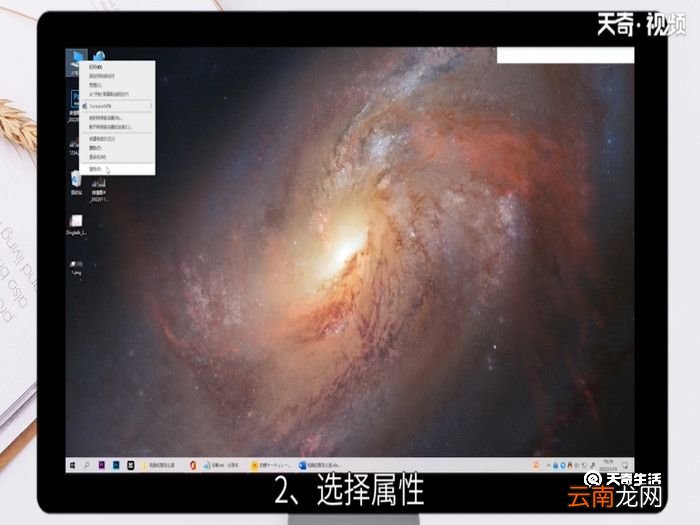Choose the bold Open entry atop the context menu
The width and height of the screenshot is (700, 525).
pos(117,67)
